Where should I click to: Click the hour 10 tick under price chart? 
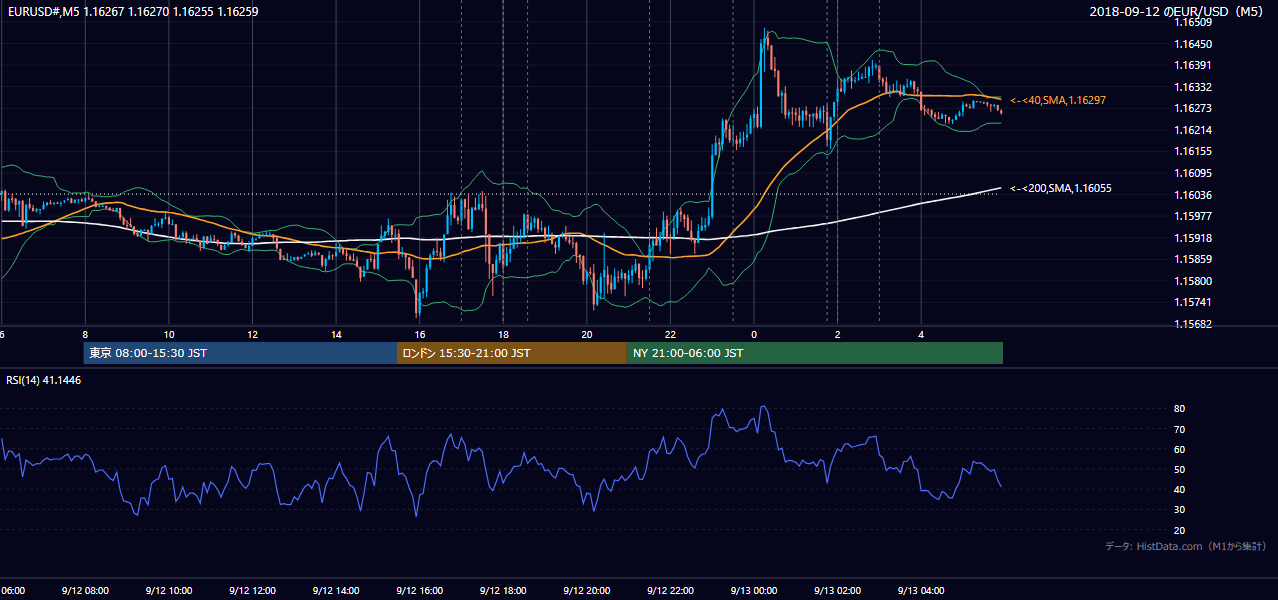[x=169, y=334]
